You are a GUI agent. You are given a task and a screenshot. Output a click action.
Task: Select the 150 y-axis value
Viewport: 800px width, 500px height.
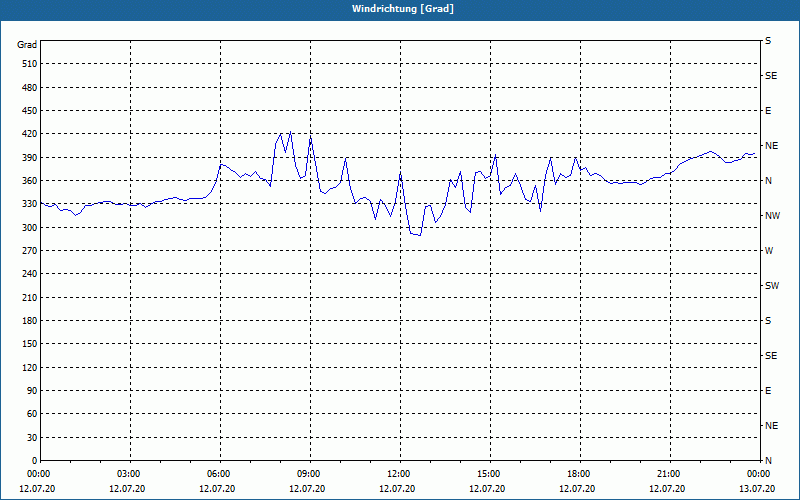(30, 344)
